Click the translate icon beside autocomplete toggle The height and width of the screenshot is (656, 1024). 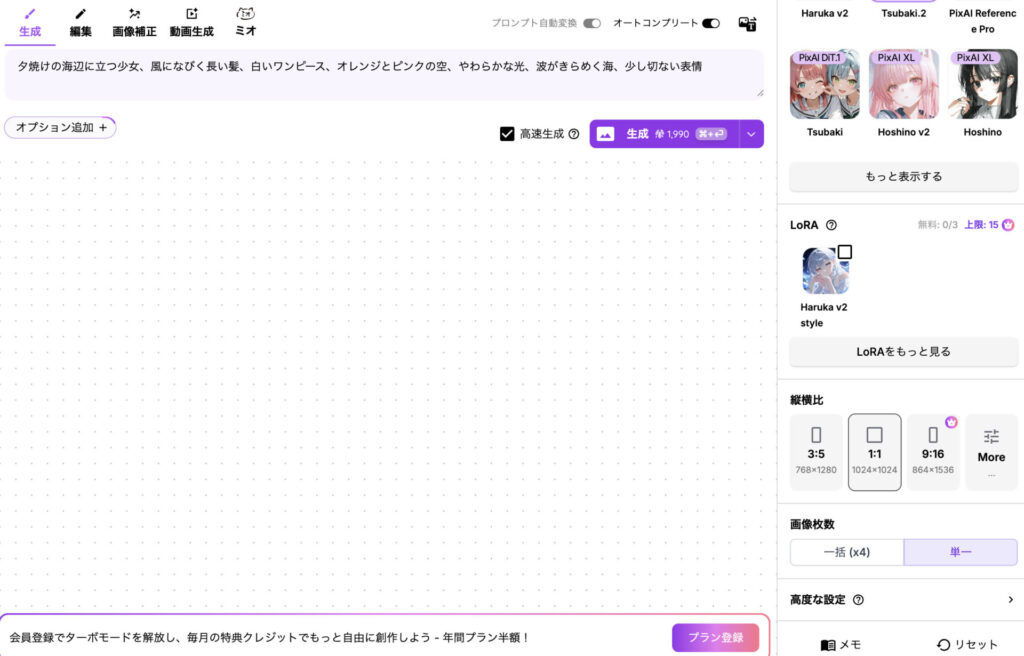click(747, 24)
